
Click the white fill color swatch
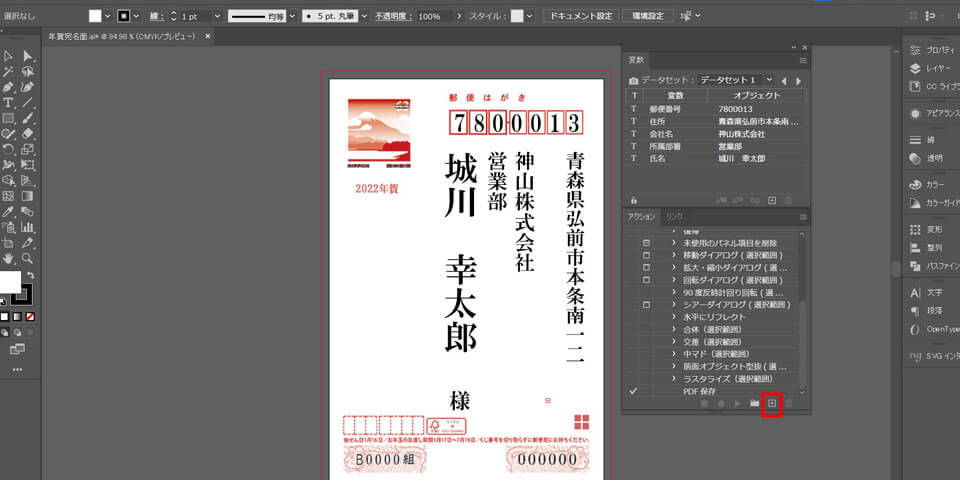coord(95,17)
